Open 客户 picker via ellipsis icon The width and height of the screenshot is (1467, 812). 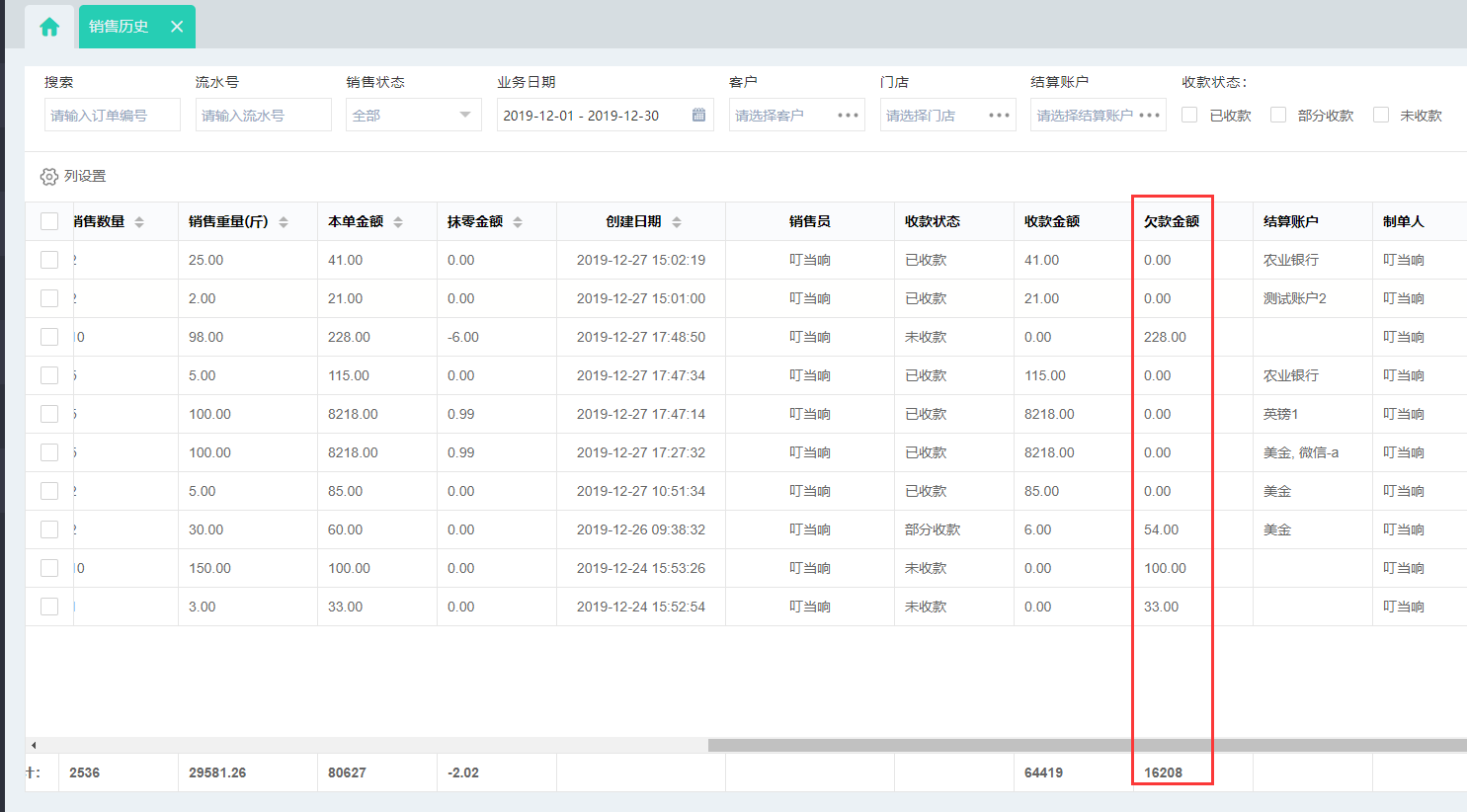848,116
